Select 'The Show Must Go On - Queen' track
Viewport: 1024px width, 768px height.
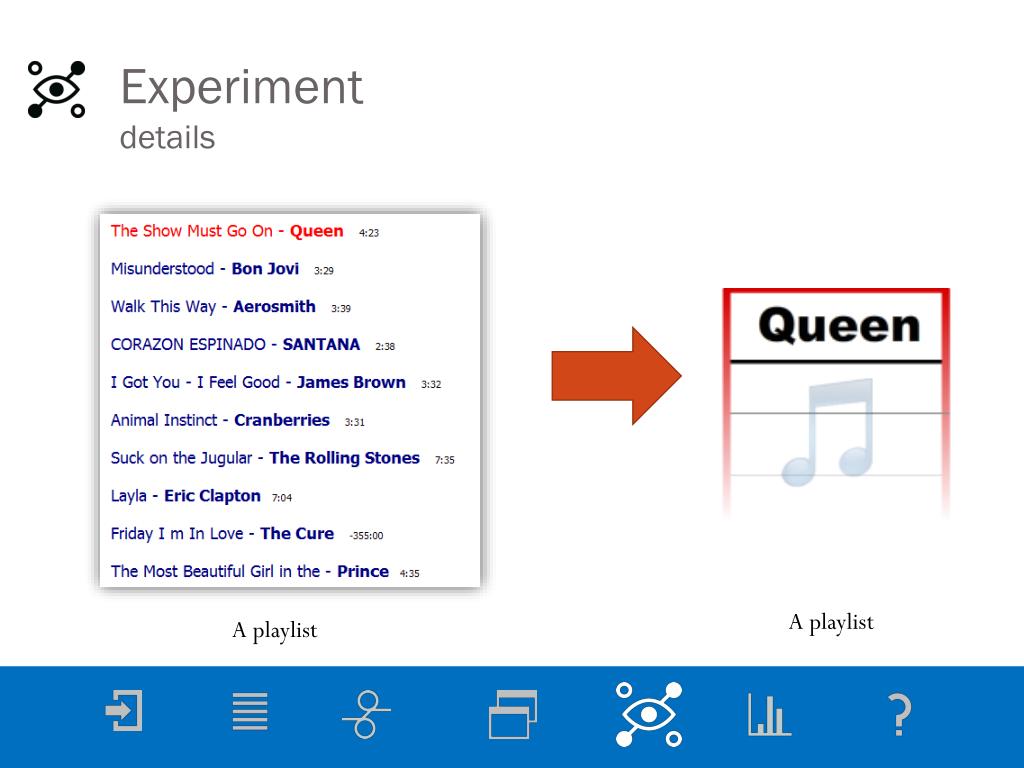[x=227, y=231]
